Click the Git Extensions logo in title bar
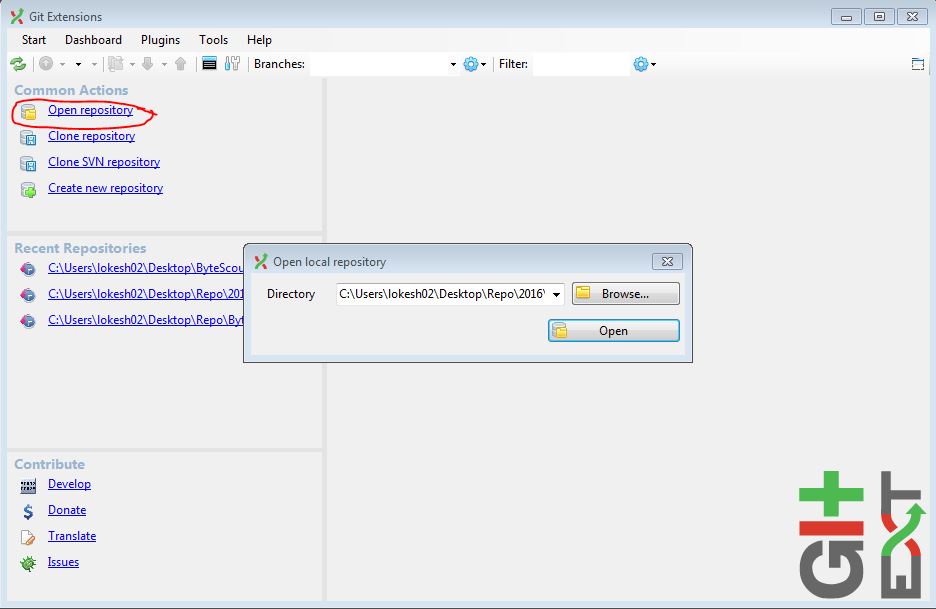This screenshot has height=609, width=936. pyautogui.click(x=17, y=16)
